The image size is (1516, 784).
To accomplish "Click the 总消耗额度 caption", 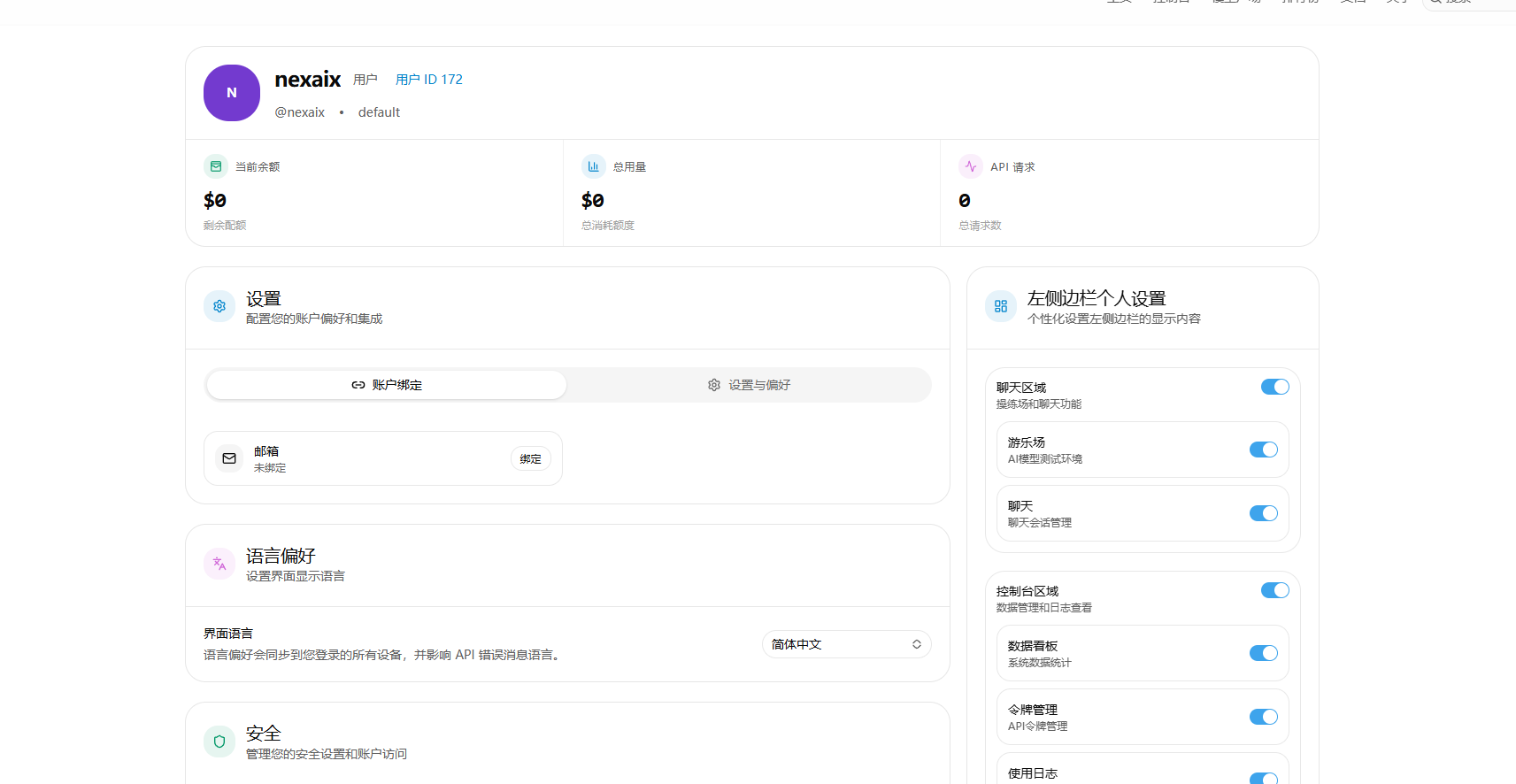I will tap(608, 226).
